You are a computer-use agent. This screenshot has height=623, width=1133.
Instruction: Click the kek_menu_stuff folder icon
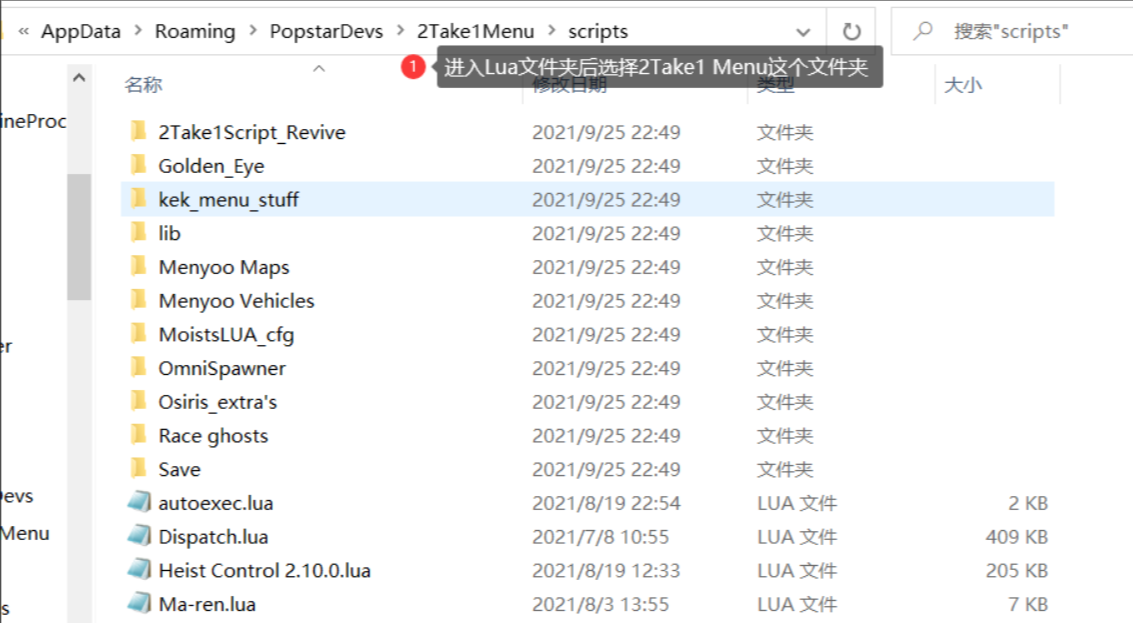click(138, 199)
